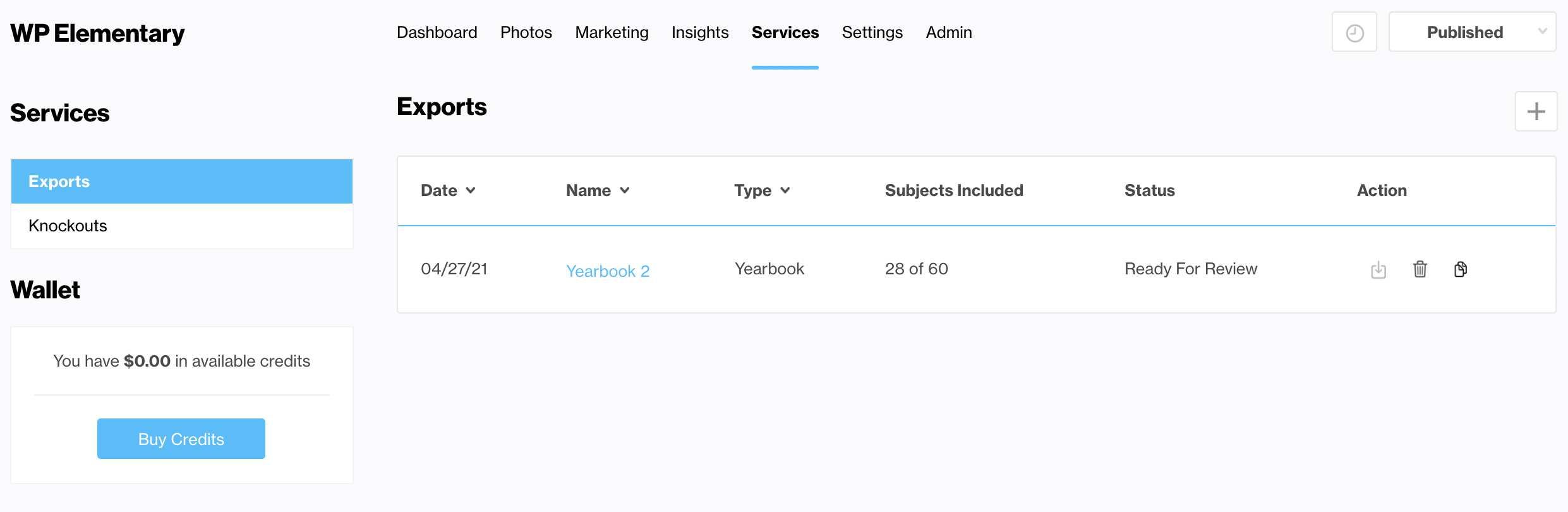Image resolution: width=1568 pixels, height=512 pixels.
Task: Sort exports by Name column
Action: [x=597, y=190]
